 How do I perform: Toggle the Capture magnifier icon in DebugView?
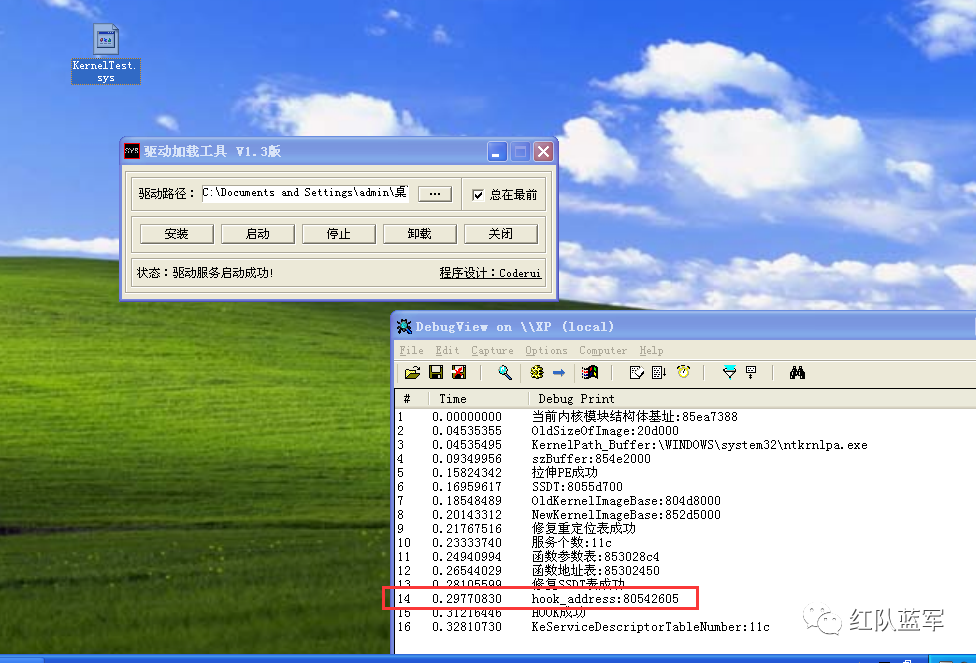point(505,372)
